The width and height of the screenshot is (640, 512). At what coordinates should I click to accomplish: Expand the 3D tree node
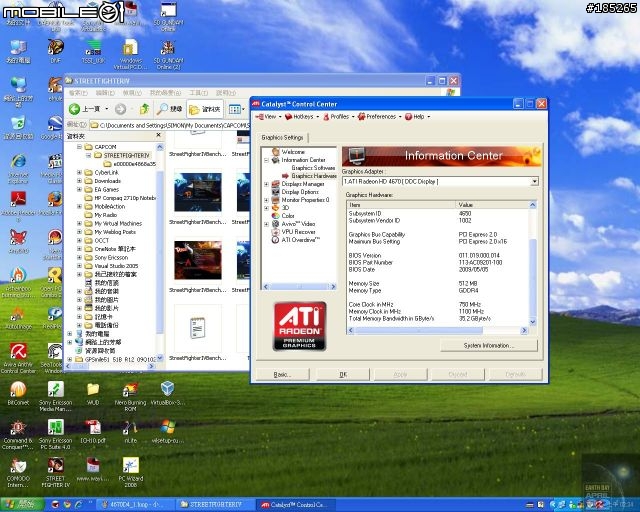(267, 208)
